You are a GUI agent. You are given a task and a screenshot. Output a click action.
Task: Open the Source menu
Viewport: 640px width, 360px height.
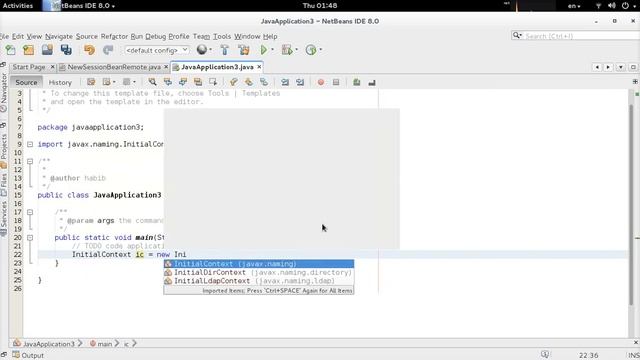coord(87,36)
